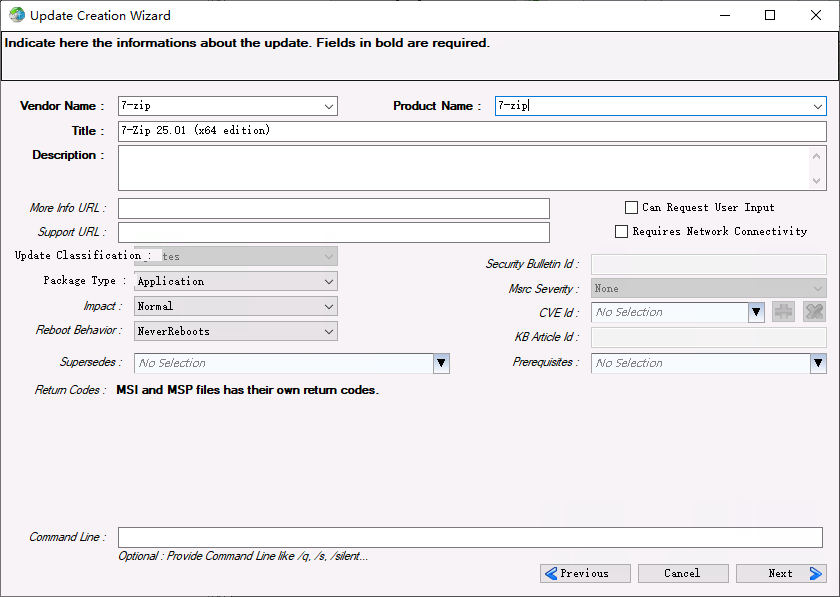Open the Reboot Behavior dropdown
This screenshot has height=597, width=840.
pyautogui.click(x=236, y=331)
